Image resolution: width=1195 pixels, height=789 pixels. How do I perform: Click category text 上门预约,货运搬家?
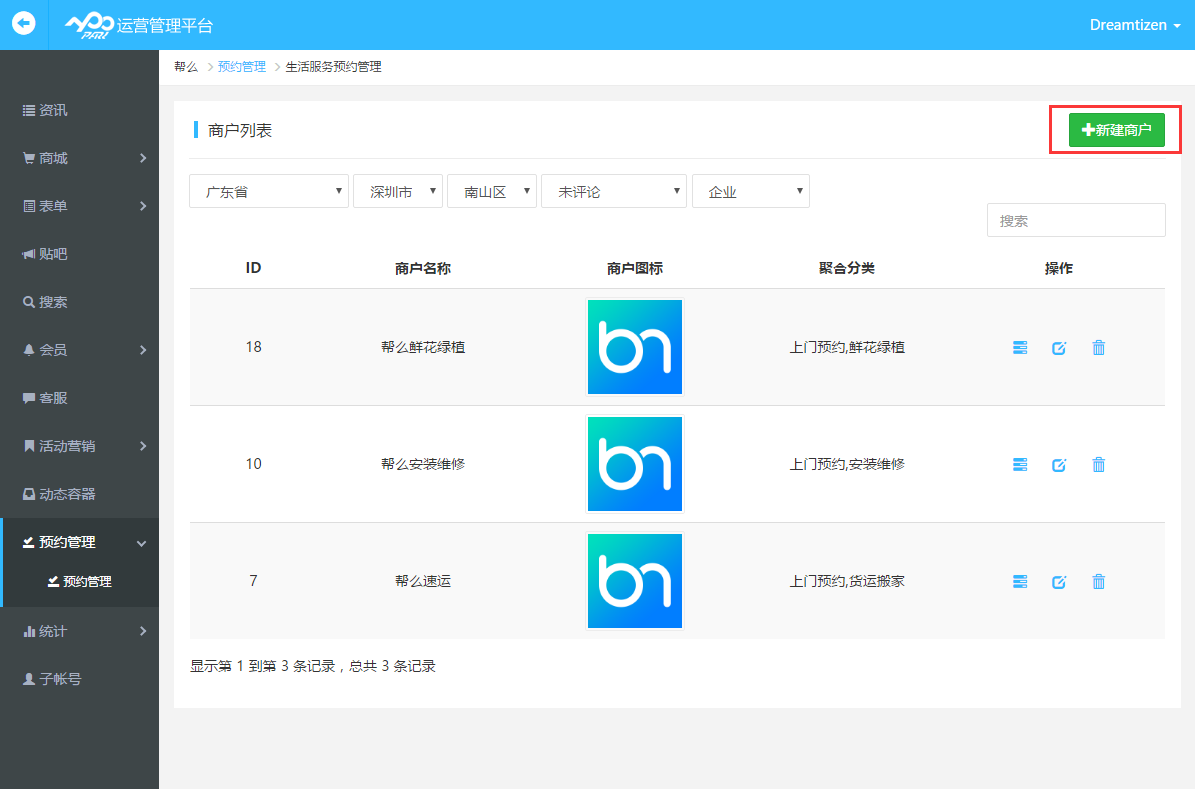tap(847, 581)
